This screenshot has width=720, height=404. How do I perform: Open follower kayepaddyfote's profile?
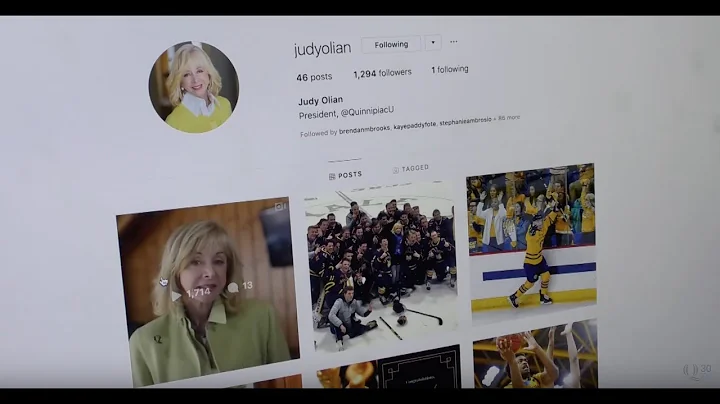415,125
